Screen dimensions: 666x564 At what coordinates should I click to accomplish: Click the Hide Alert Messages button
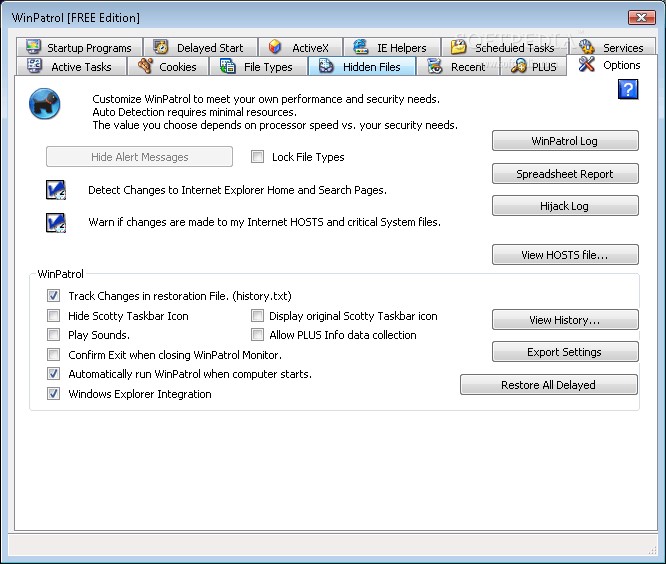click(x=139, y=157)
